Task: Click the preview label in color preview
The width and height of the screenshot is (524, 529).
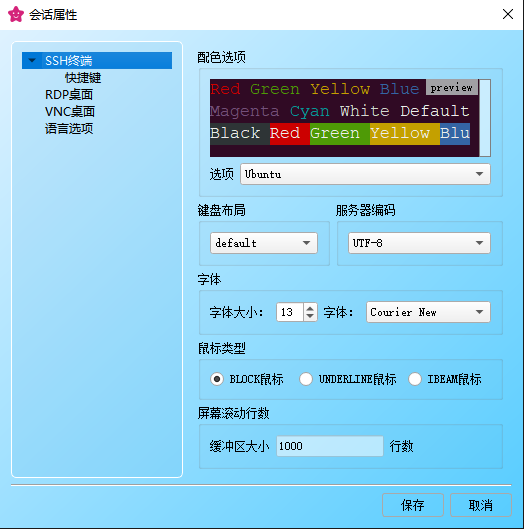Action: point(452,87)
